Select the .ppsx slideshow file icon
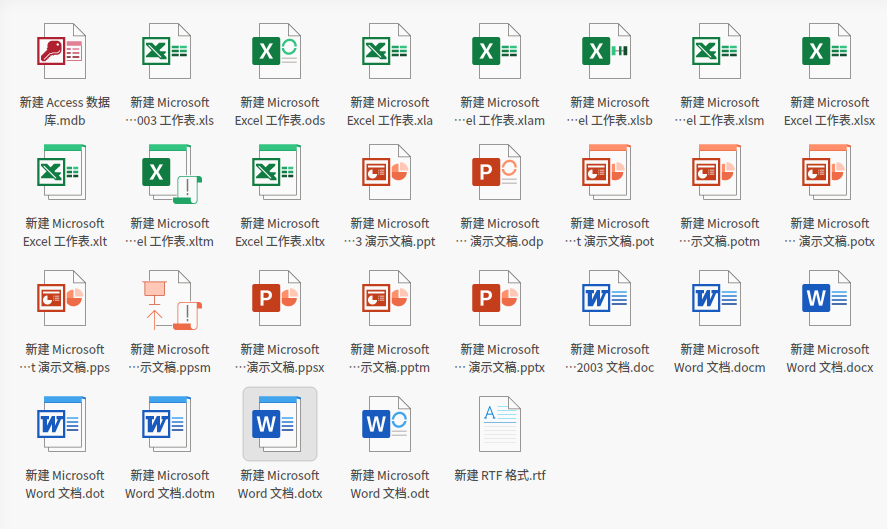The image size is (887, 529). tap(276, 298)
